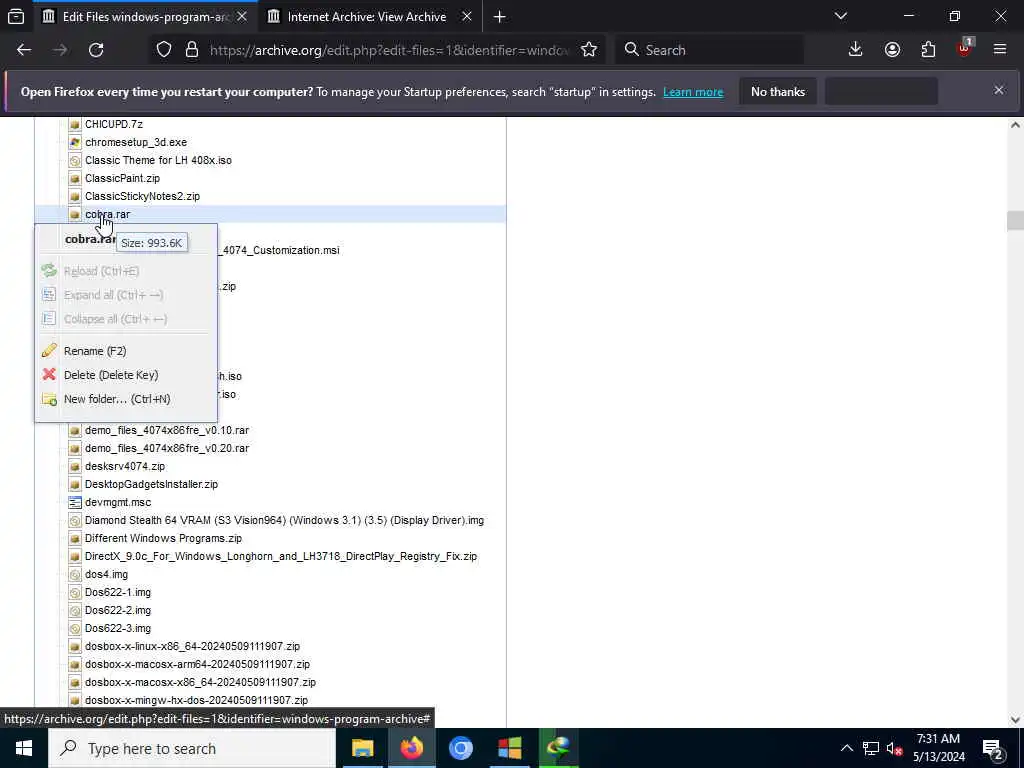
Task: Open the Firefox account icon
Action: click(x=892, y=50)
